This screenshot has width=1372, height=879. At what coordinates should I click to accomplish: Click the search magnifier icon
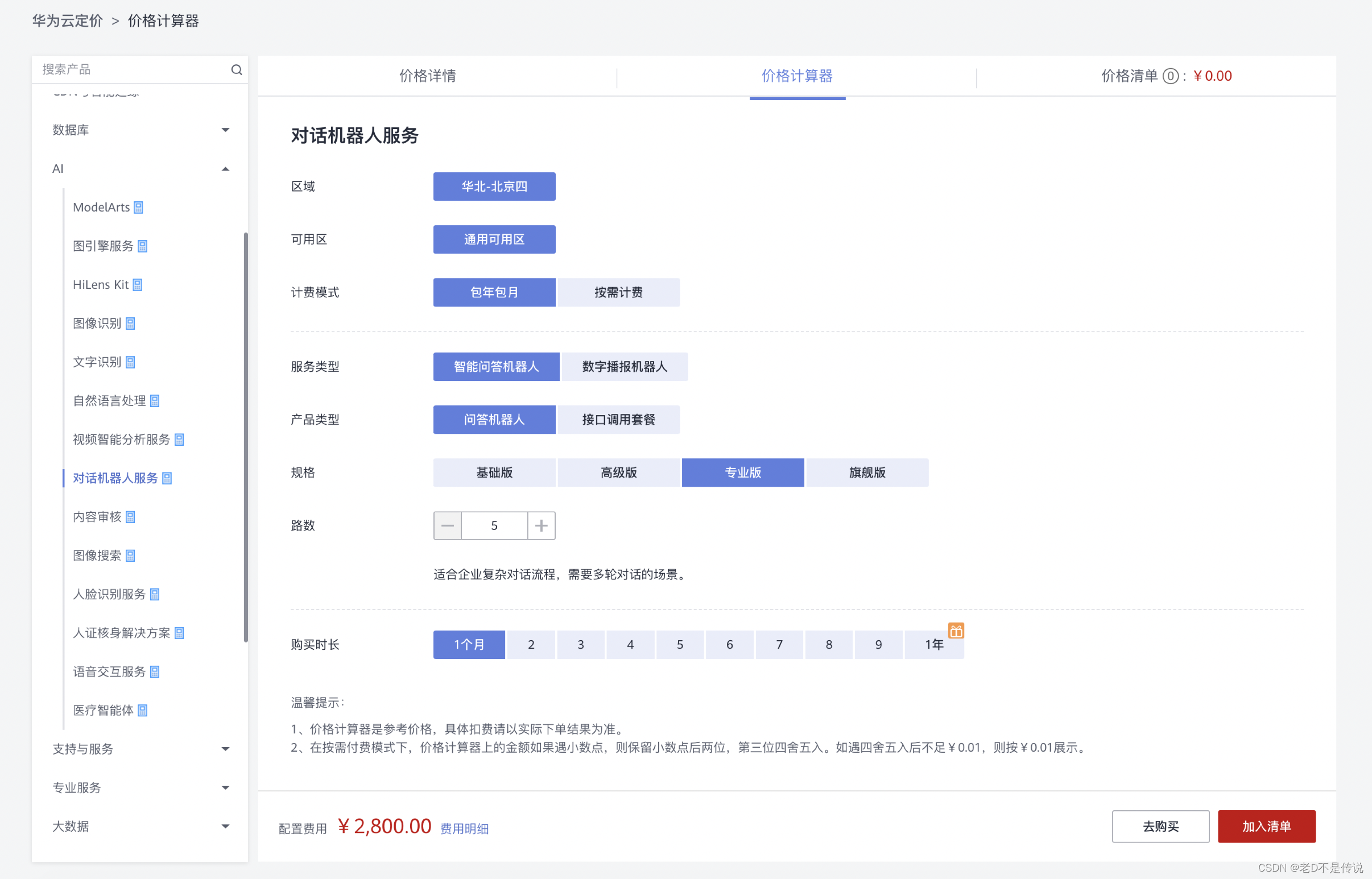click(x=237, y=69)
